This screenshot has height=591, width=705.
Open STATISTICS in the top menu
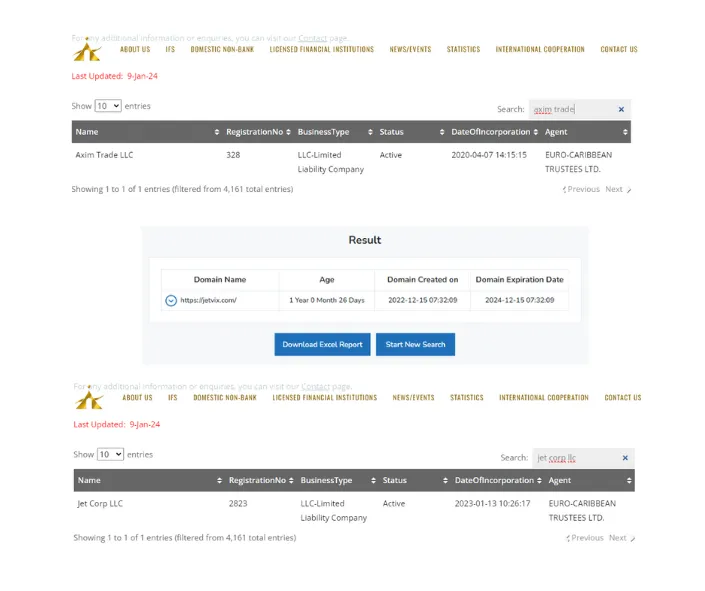point(463,49)
